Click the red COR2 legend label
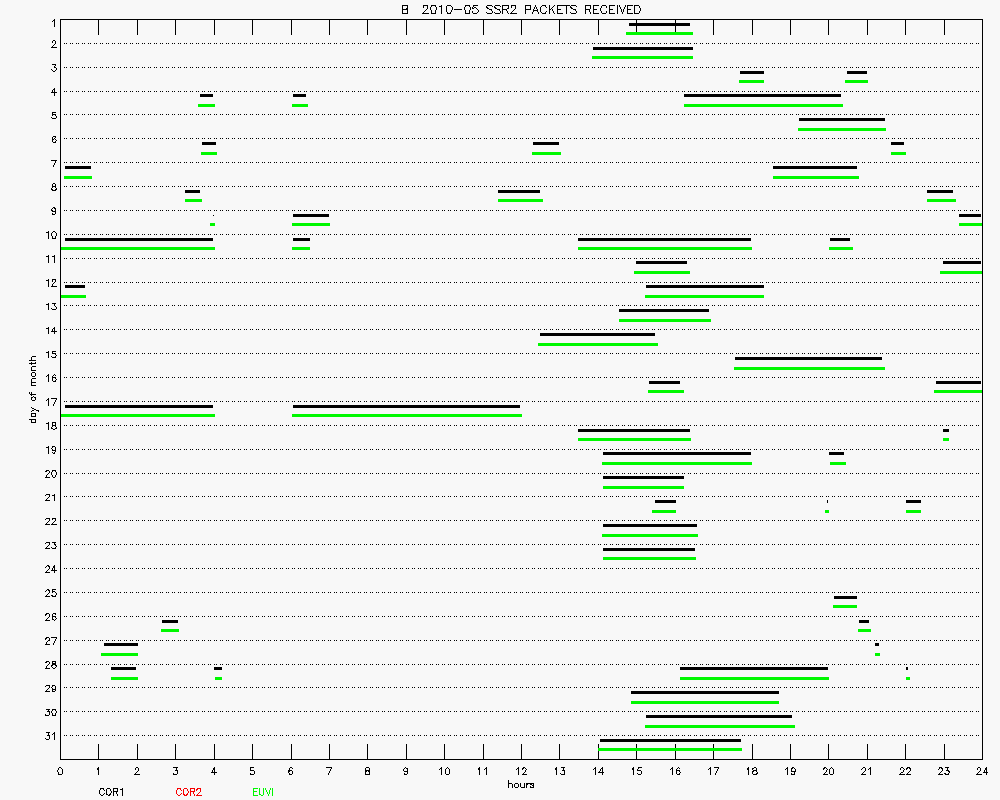This screenshot has height=800, width=1000. (188, 792)
